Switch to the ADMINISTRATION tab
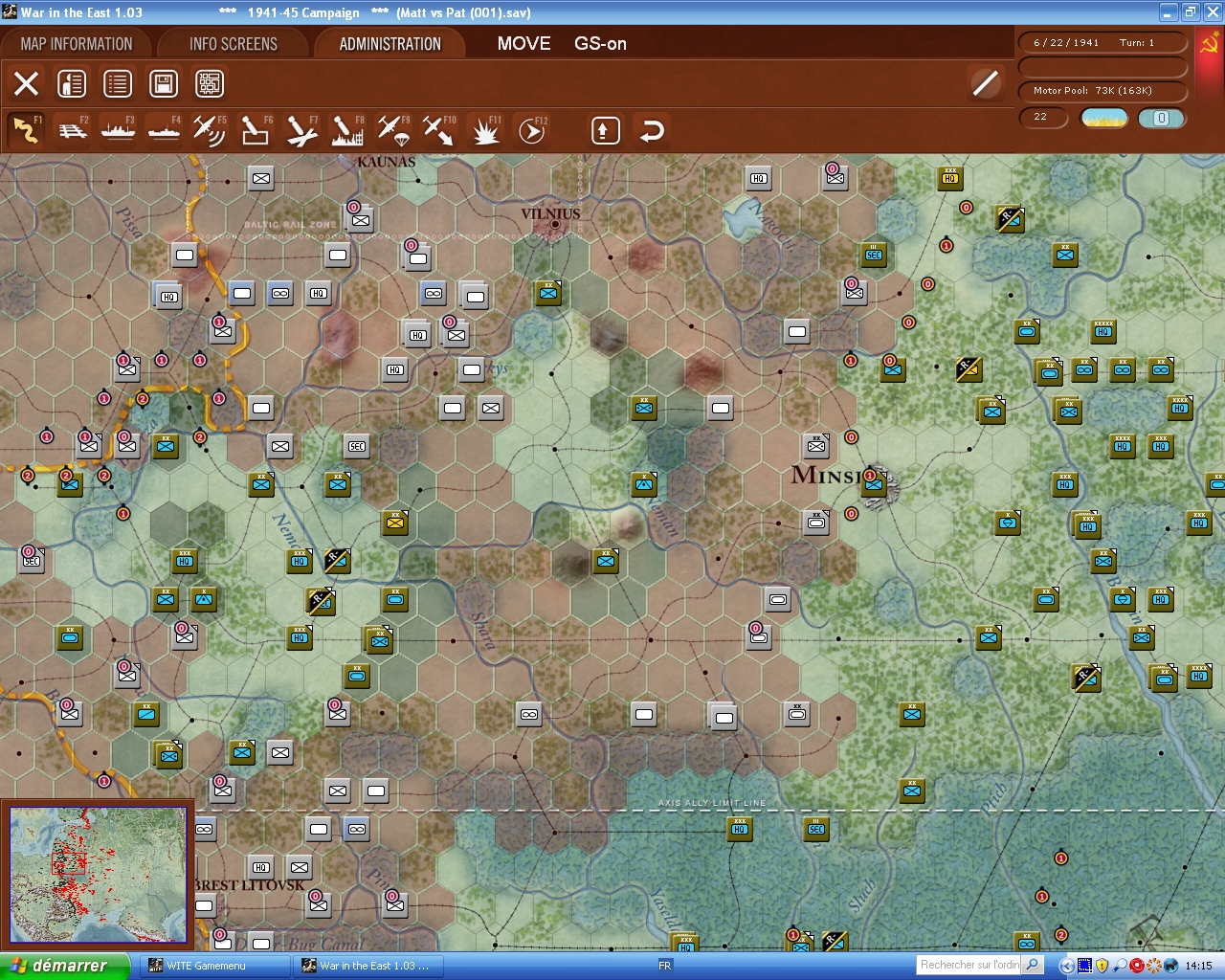The width and height of the screenshot is (1225, 980). click(390, 44)
